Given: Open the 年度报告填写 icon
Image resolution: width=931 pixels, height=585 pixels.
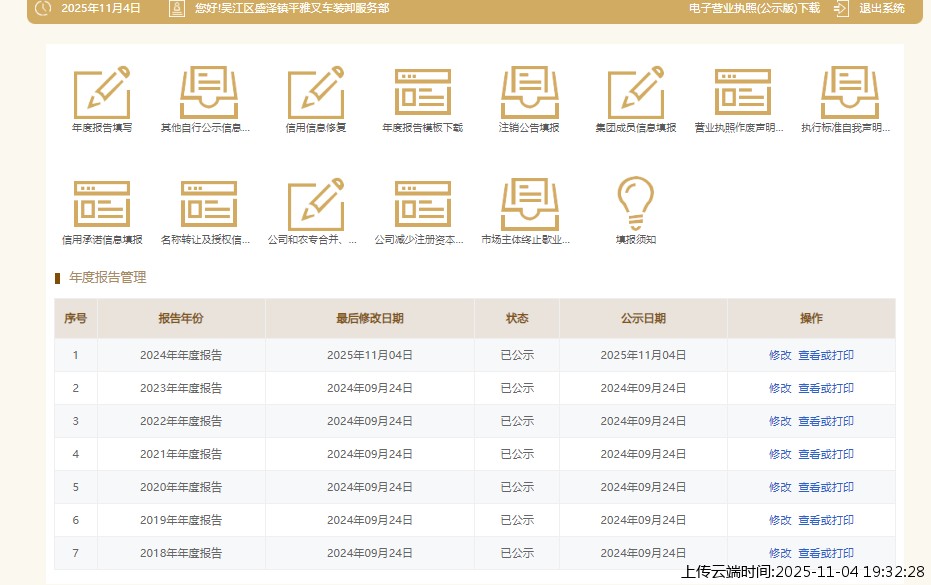Looking at the screenshot, I should click(x=102, y=93).
